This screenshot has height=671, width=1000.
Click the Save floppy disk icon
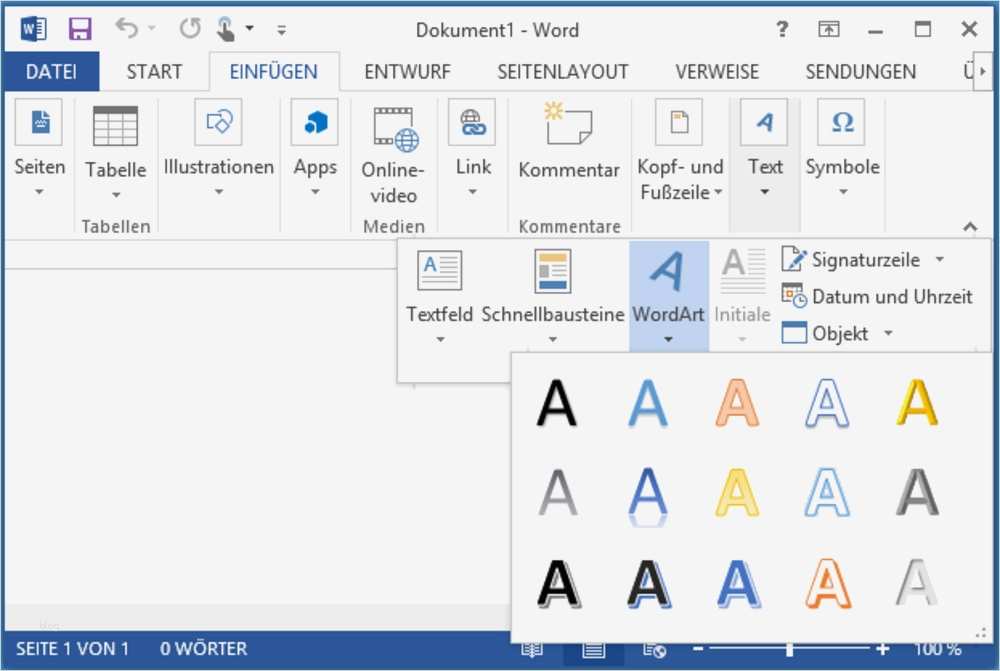(80, 29)
